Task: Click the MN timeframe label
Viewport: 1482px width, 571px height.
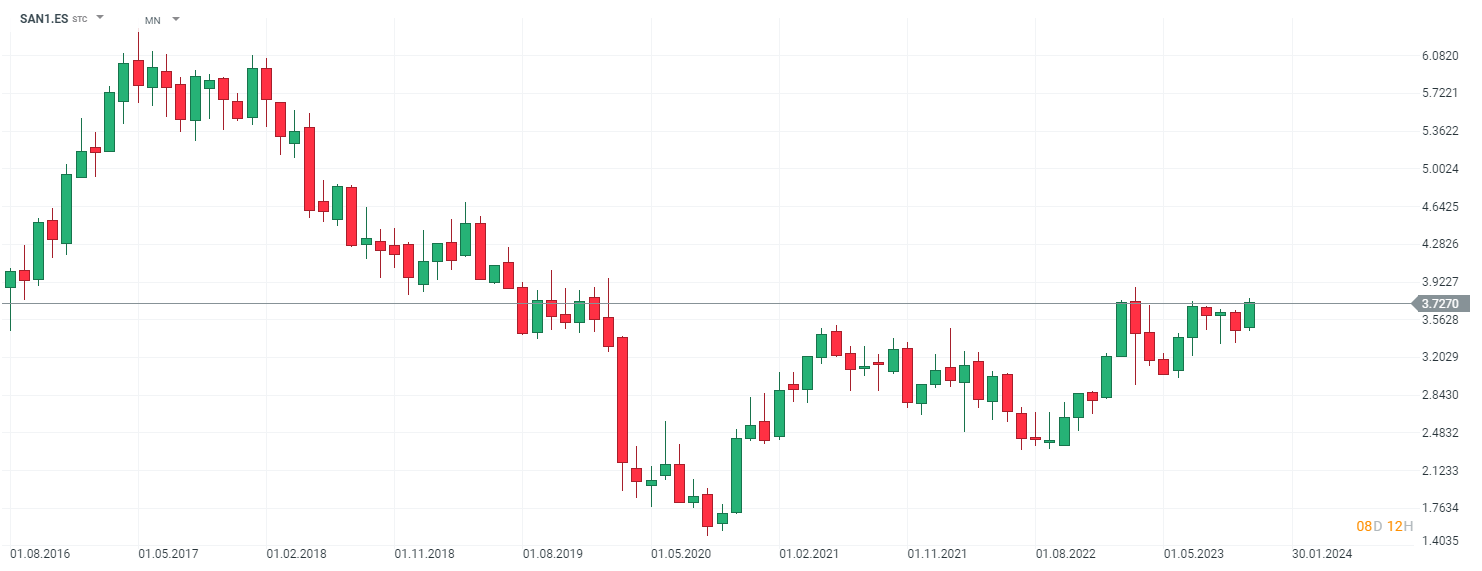Action: point(152,20)
